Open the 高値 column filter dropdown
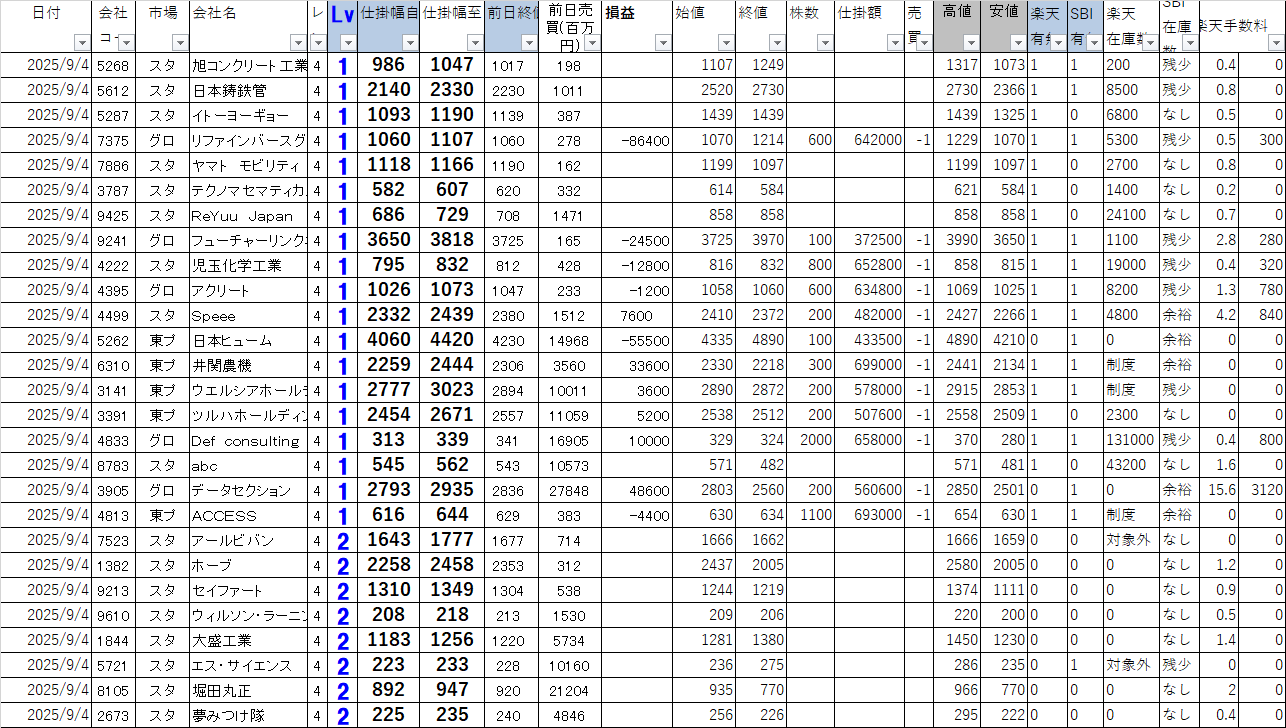The height and width of the screenshot is (728, 1286). tap(970, 43)
